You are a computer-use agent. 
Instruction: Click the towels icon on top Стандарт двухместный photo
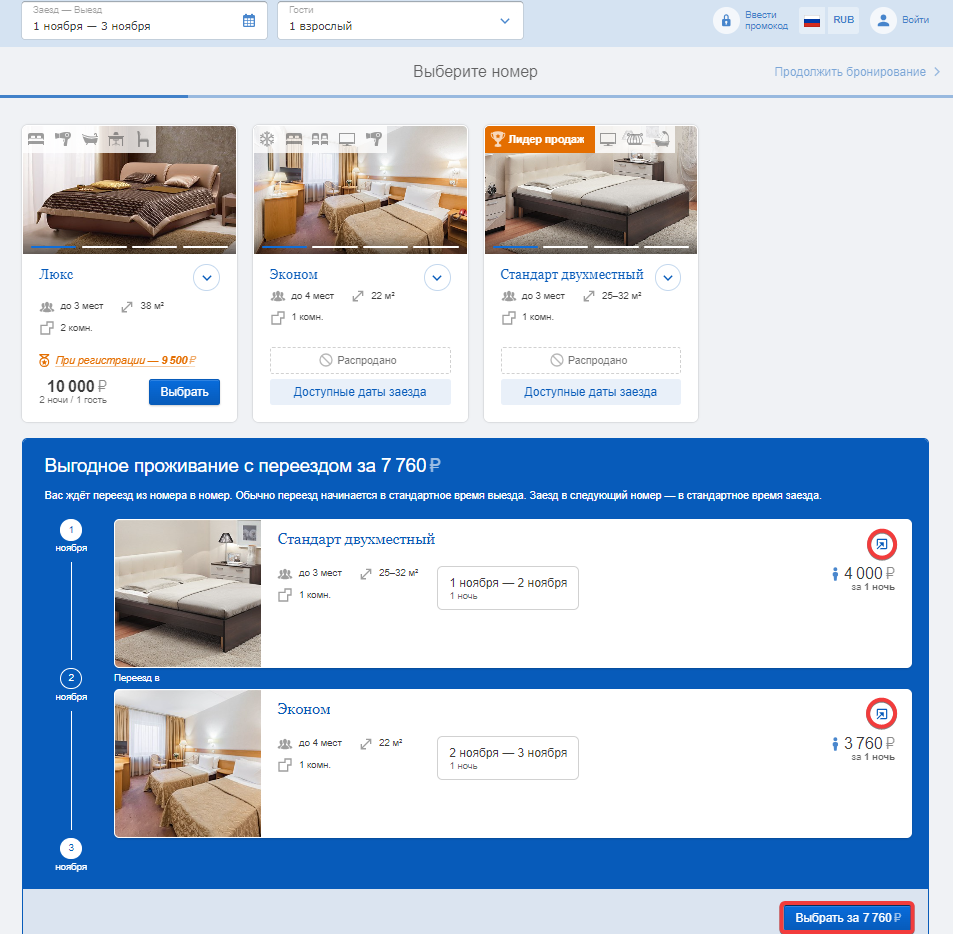[634, 139]
